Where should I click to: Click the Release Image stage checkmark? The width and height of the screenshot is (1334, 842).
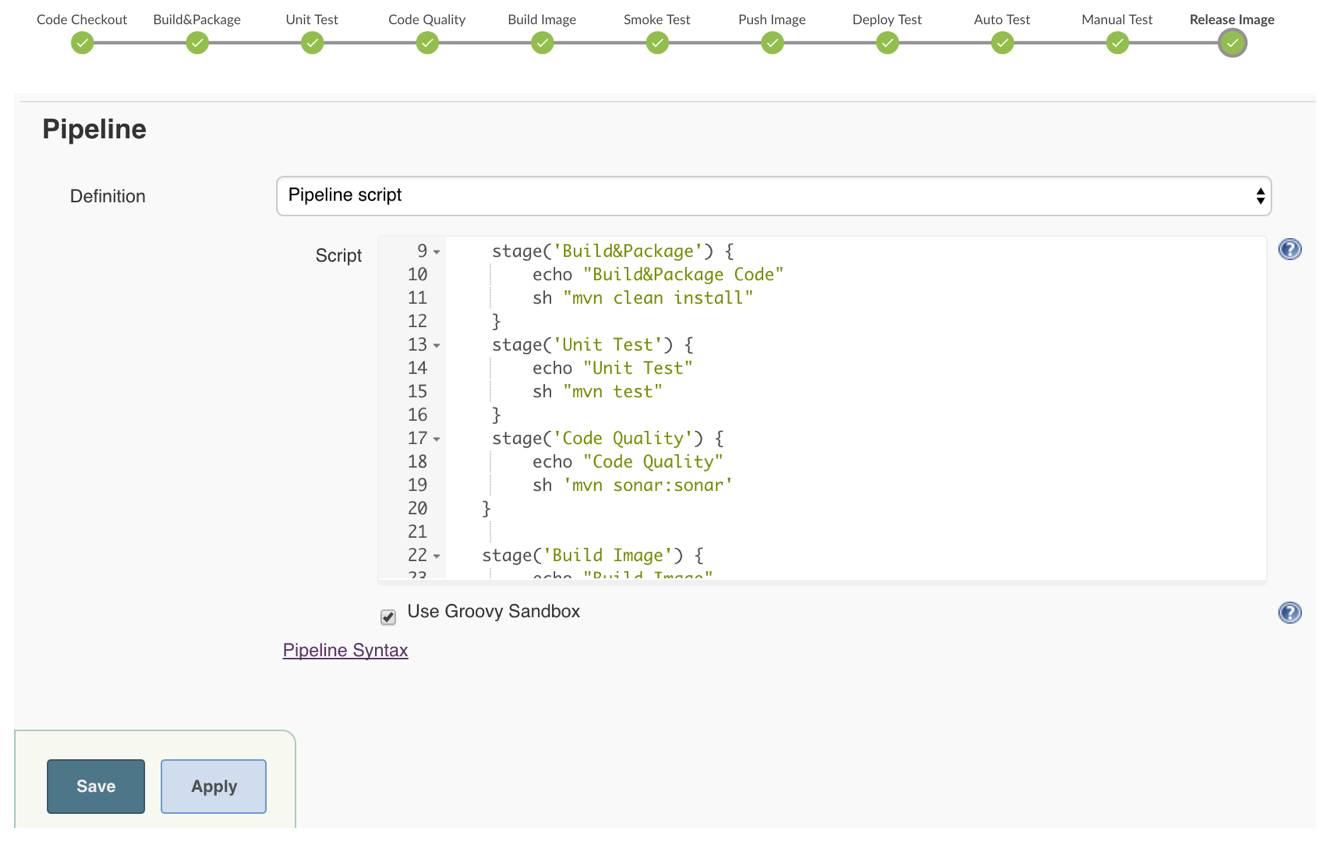point(1232,43)
